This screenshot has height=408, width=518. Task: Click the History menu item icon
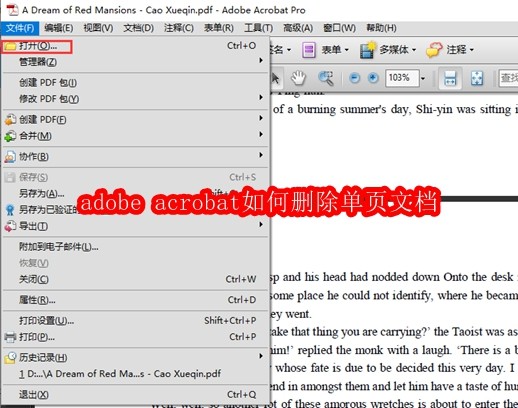point(10,357)
